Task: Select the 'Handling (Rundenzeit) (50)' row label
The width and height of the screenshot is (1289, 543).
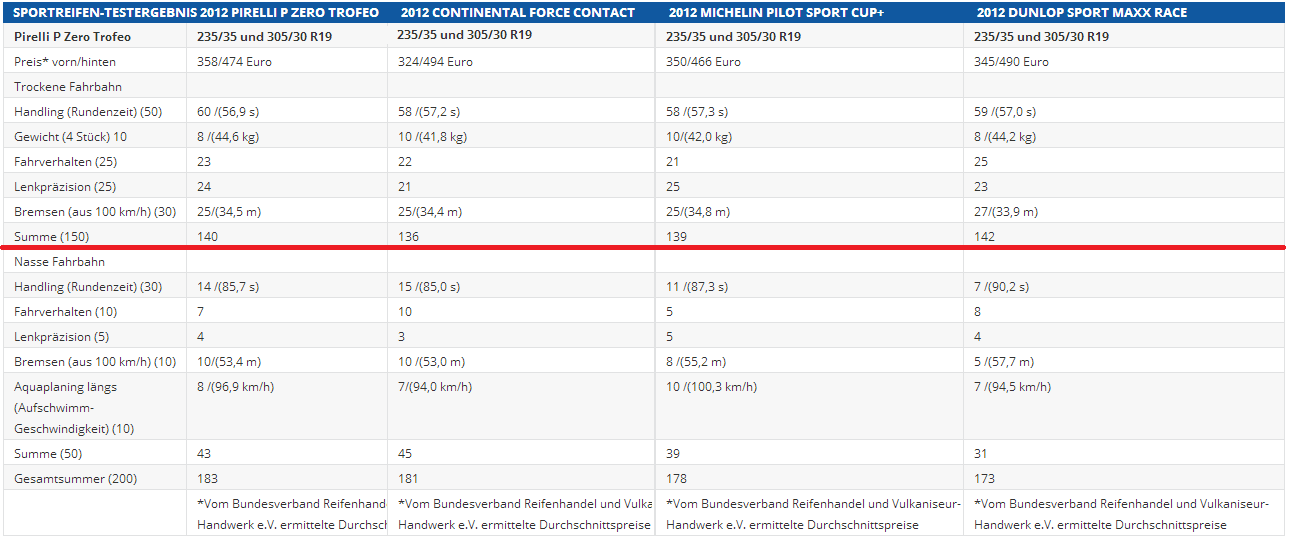Action: (88, 112)
